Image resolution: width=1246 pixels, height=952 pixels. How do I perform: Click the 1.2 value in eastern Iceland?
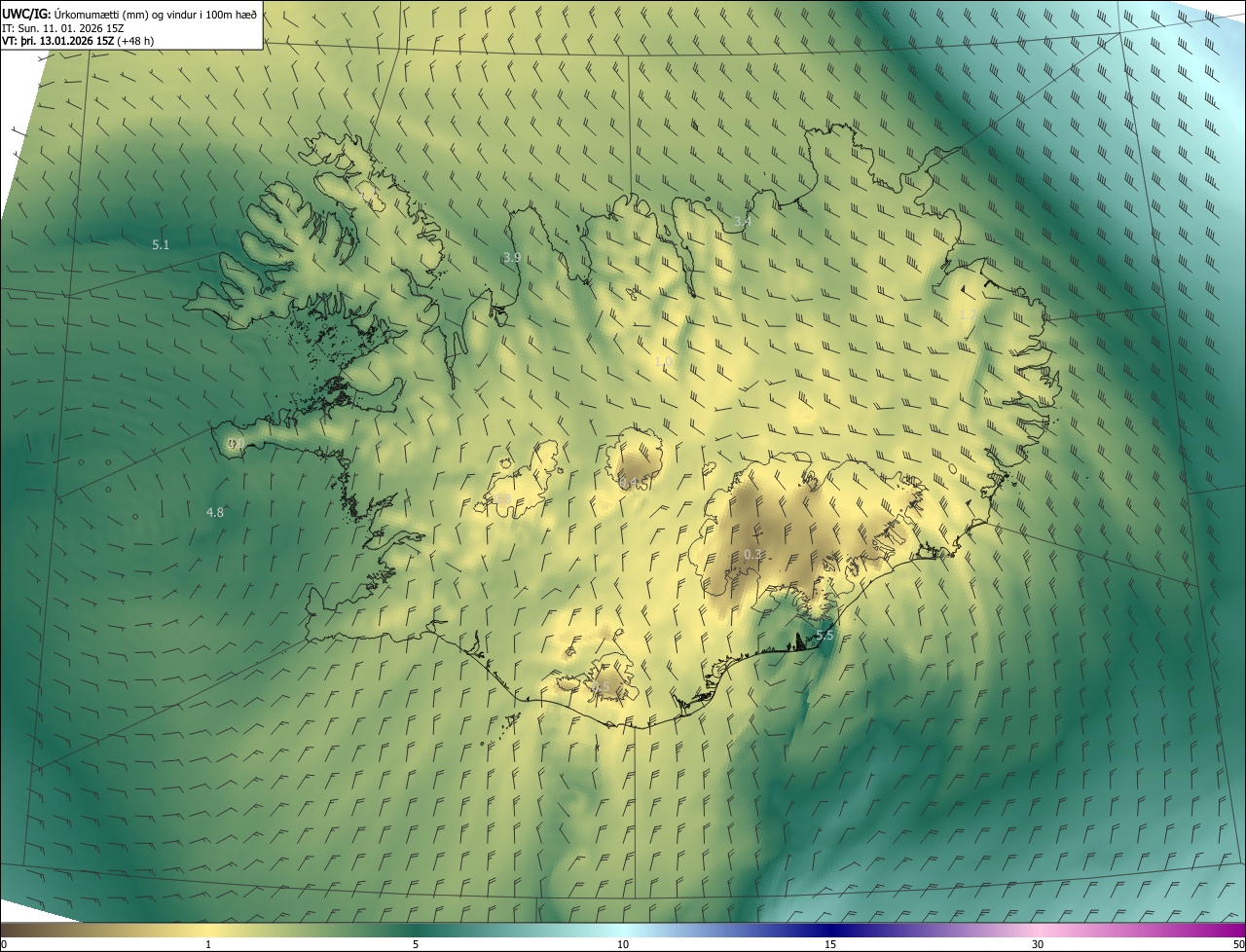click(968, 314)
